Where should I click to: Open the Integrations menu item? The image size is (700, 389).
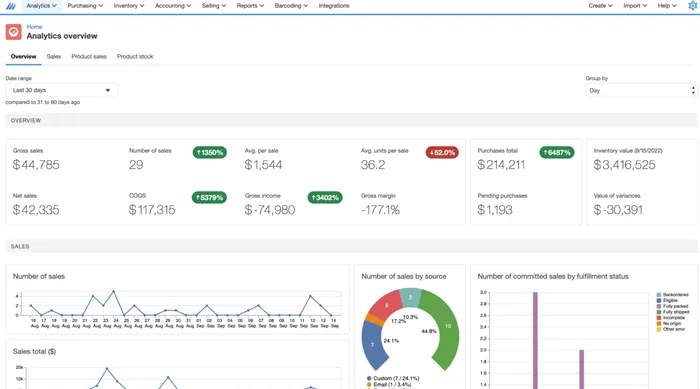tap(334, 6)
